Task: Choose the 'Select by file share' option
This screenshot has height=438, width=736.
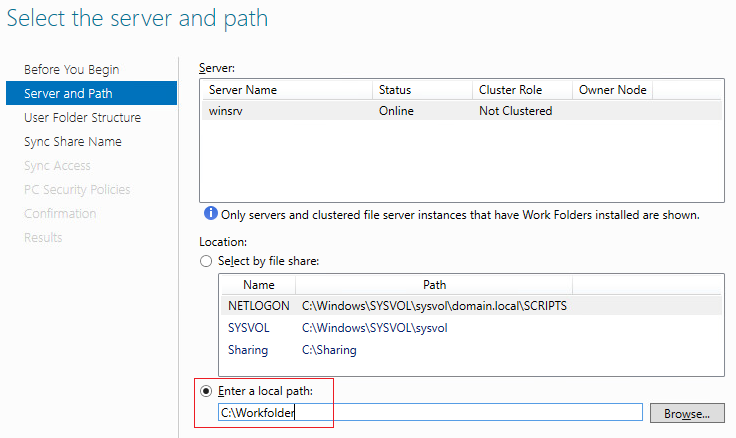Action: 207,261
